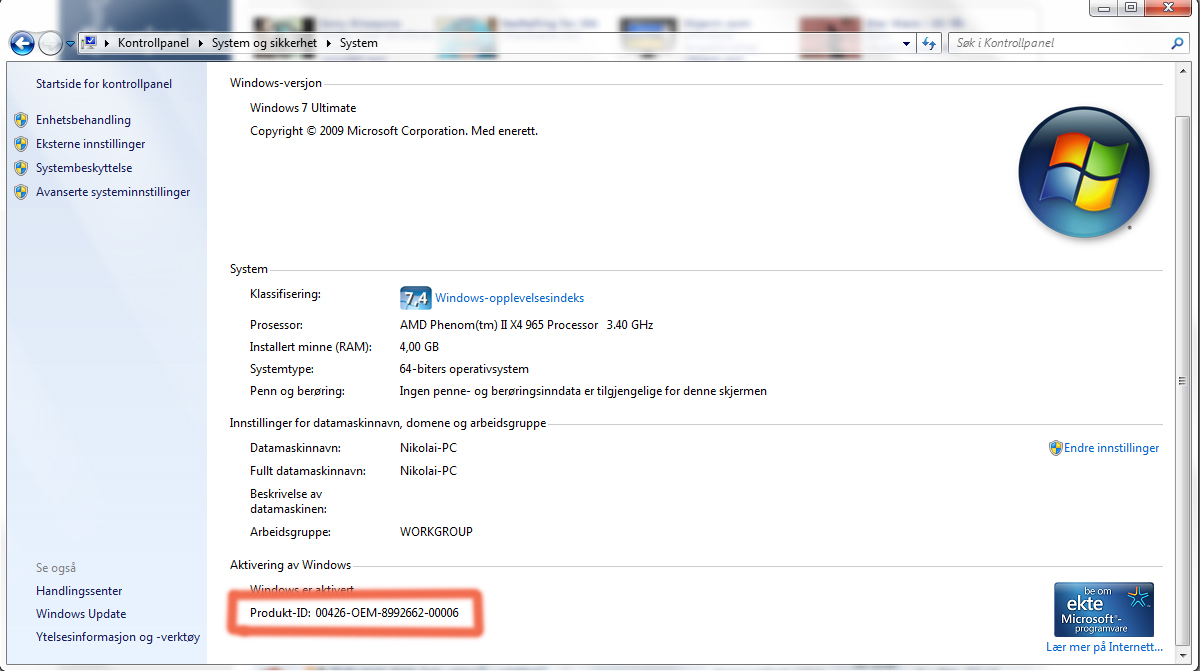Open Ytelsesinformasjon og -verktøy link
The height and width of the screenshot is (671, 1200).
(118, 637)
